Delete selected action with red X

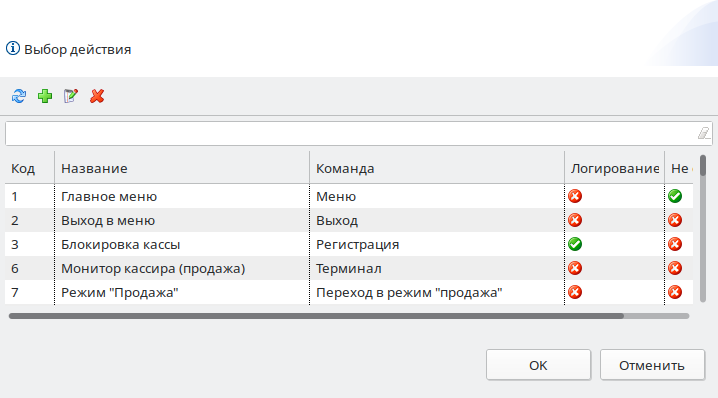click(97, 96)
